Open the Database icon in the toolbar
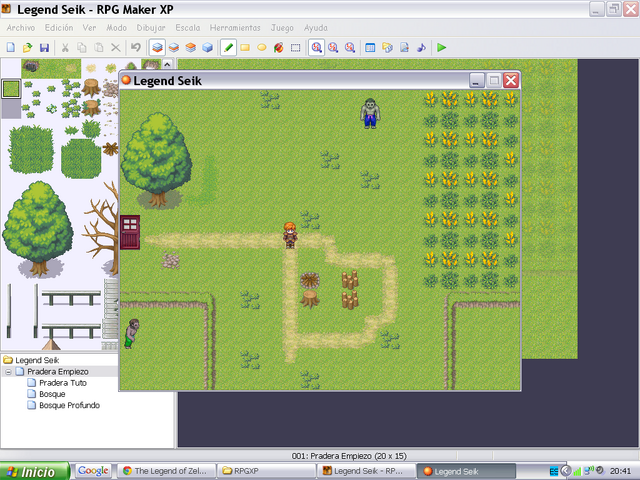640x480 pixels. pyautogui.click(x=370, y=48)
